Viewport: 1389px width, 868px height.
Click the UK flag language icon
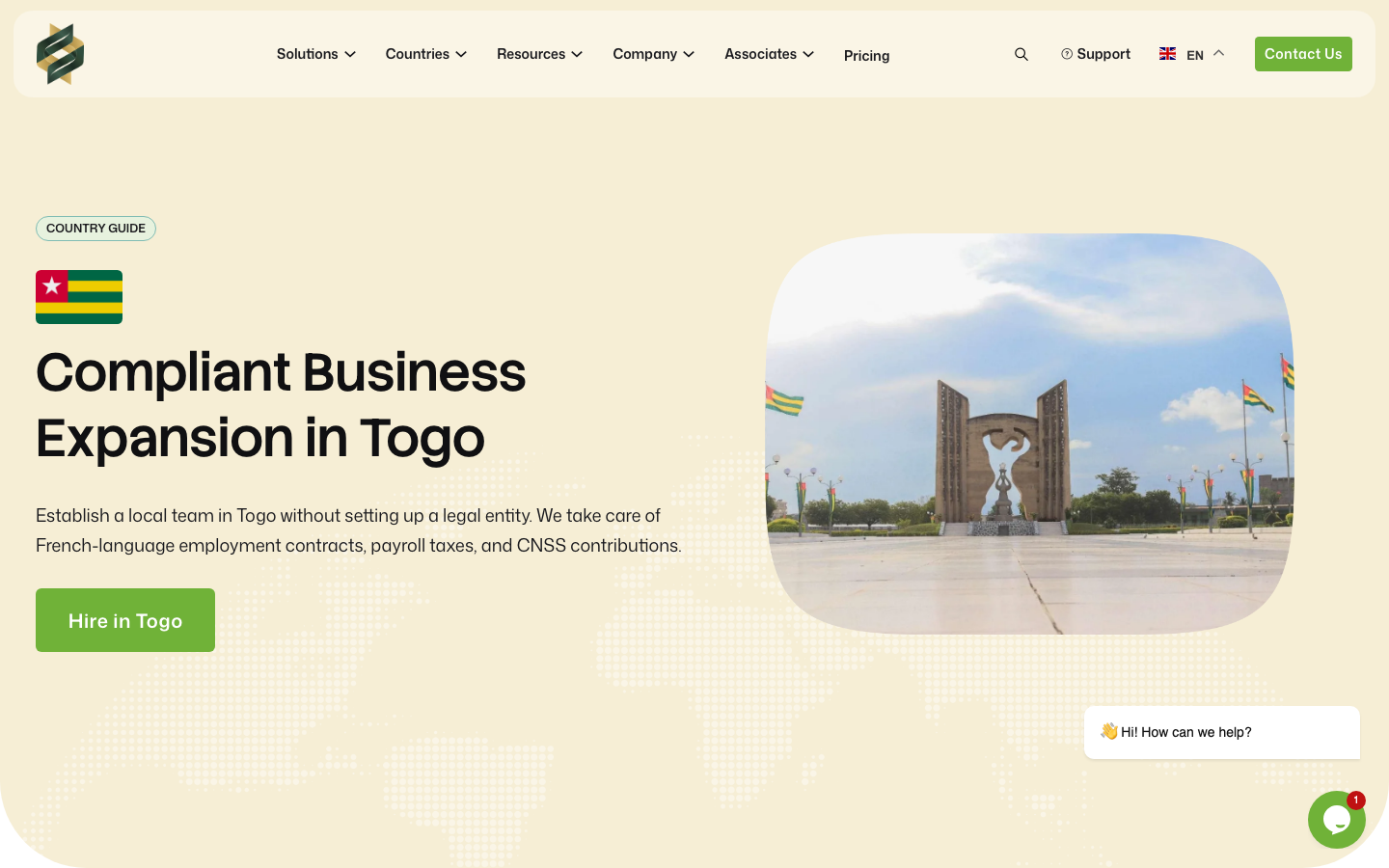point(1167,54)
